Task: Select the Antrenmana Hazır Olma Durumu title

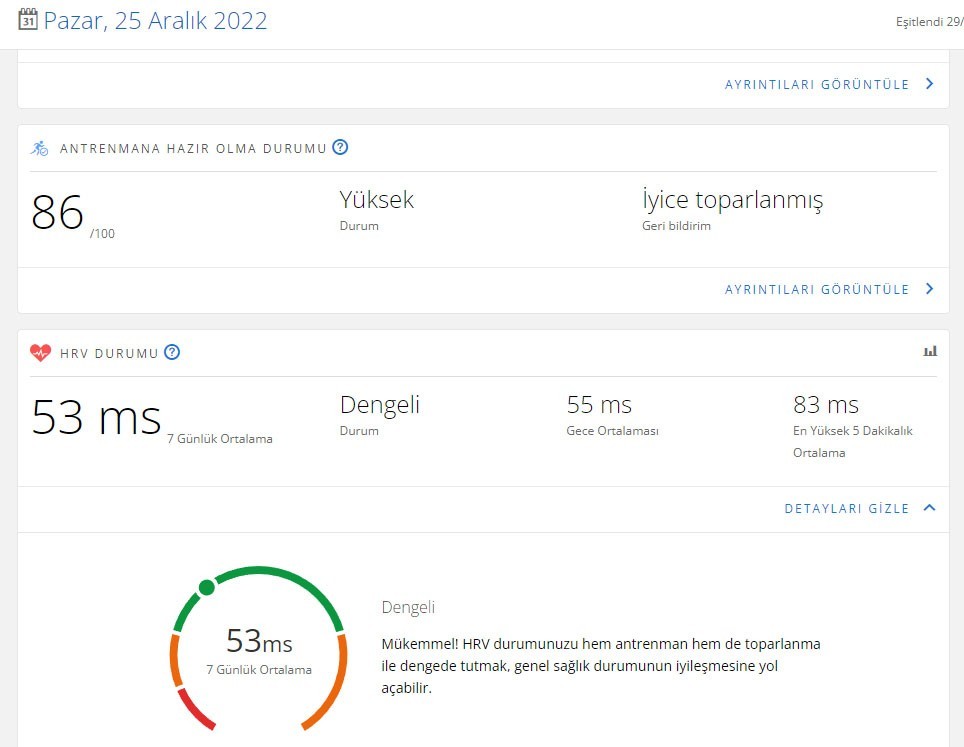Action: click(193, 149)
